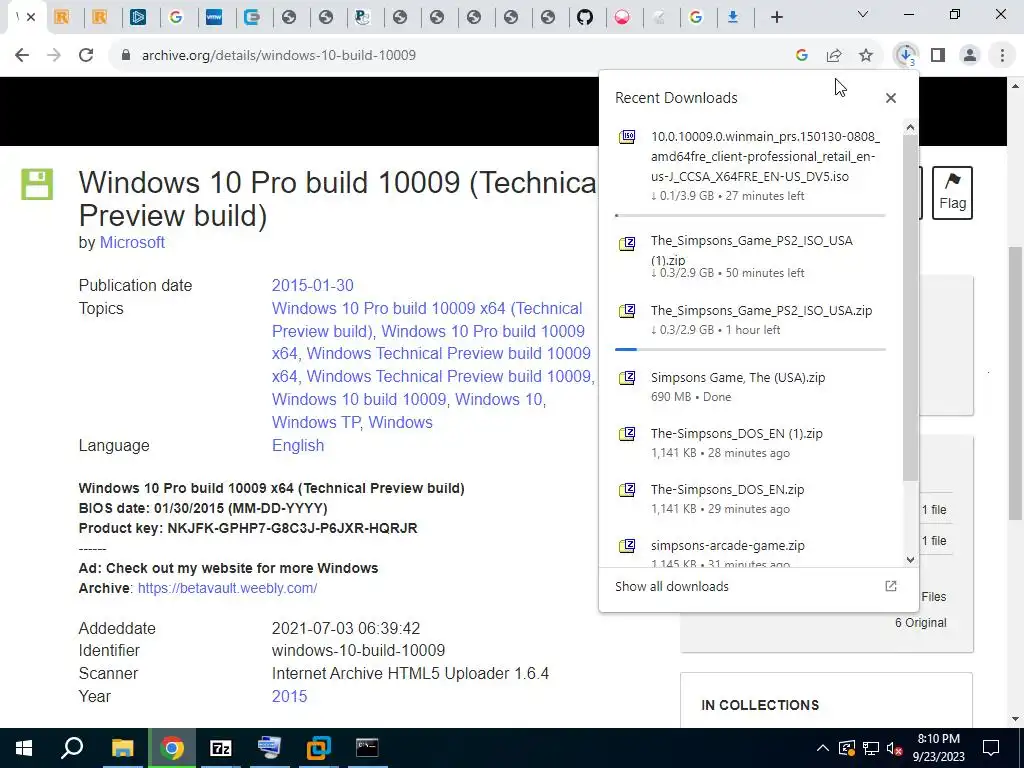The width and height of the screenshot is (1024, 768).
Task: Open external link icon beside Show all downloads
Action: click(891, 586)
